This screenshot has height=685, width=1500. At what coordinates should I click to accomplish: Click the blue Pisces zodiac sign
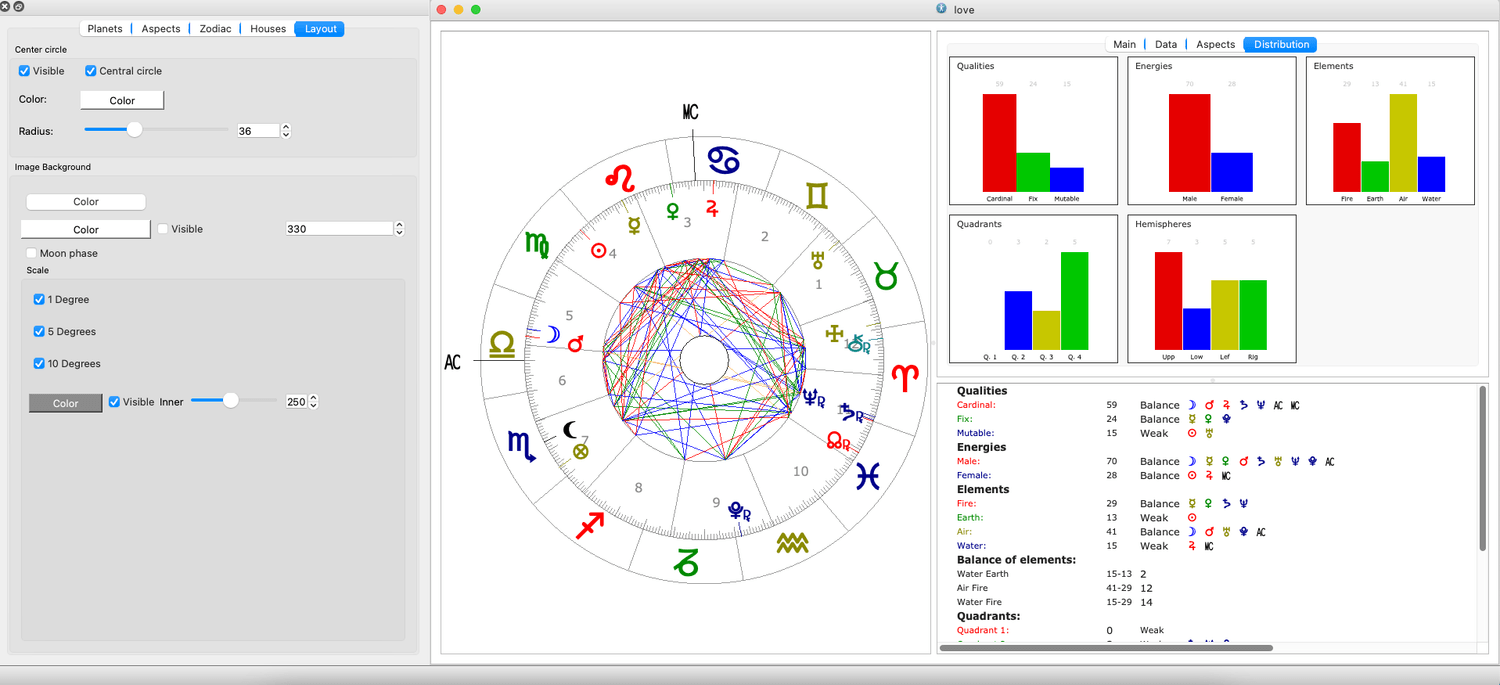tap(868, 476)
